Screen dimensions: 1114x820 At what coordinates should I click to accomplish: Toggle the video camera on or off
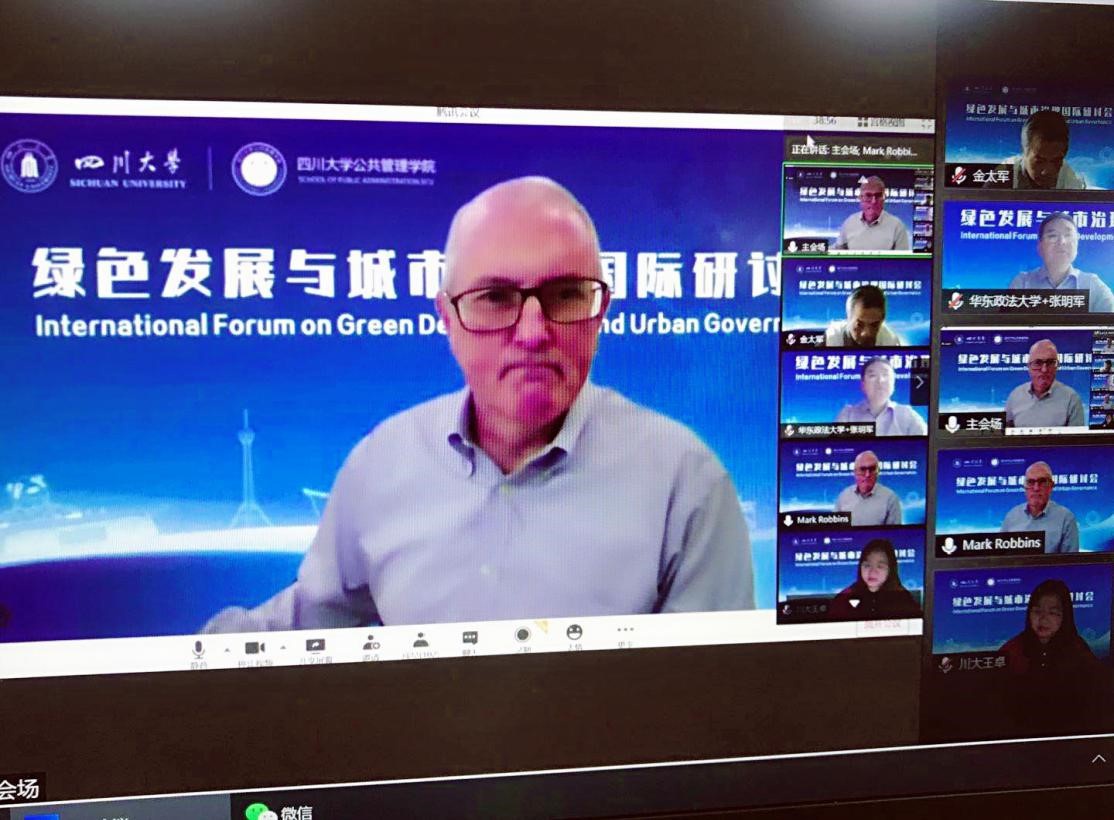coord(254,648)
